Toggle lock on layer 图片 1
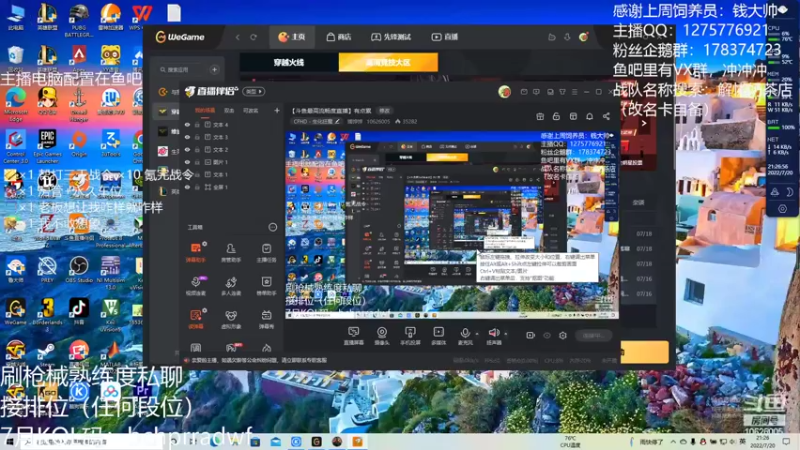This screenshot has height=450, width=800. (x=197, y=162)
